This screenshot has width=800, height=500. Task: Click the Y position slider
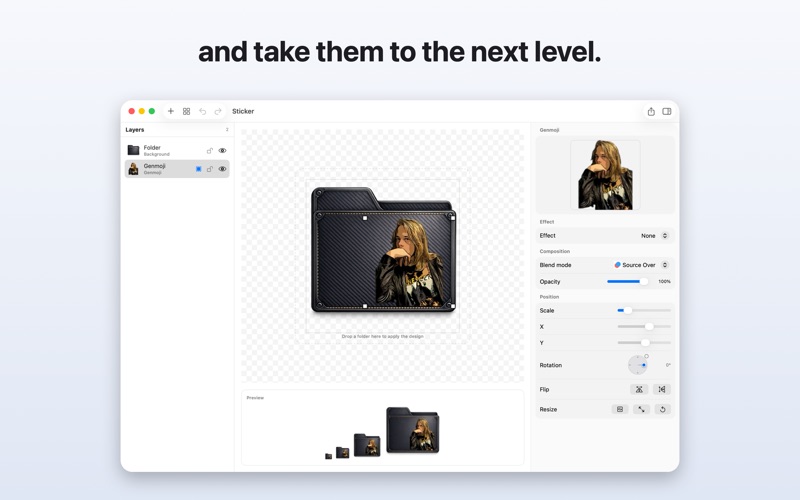[644, 343]
